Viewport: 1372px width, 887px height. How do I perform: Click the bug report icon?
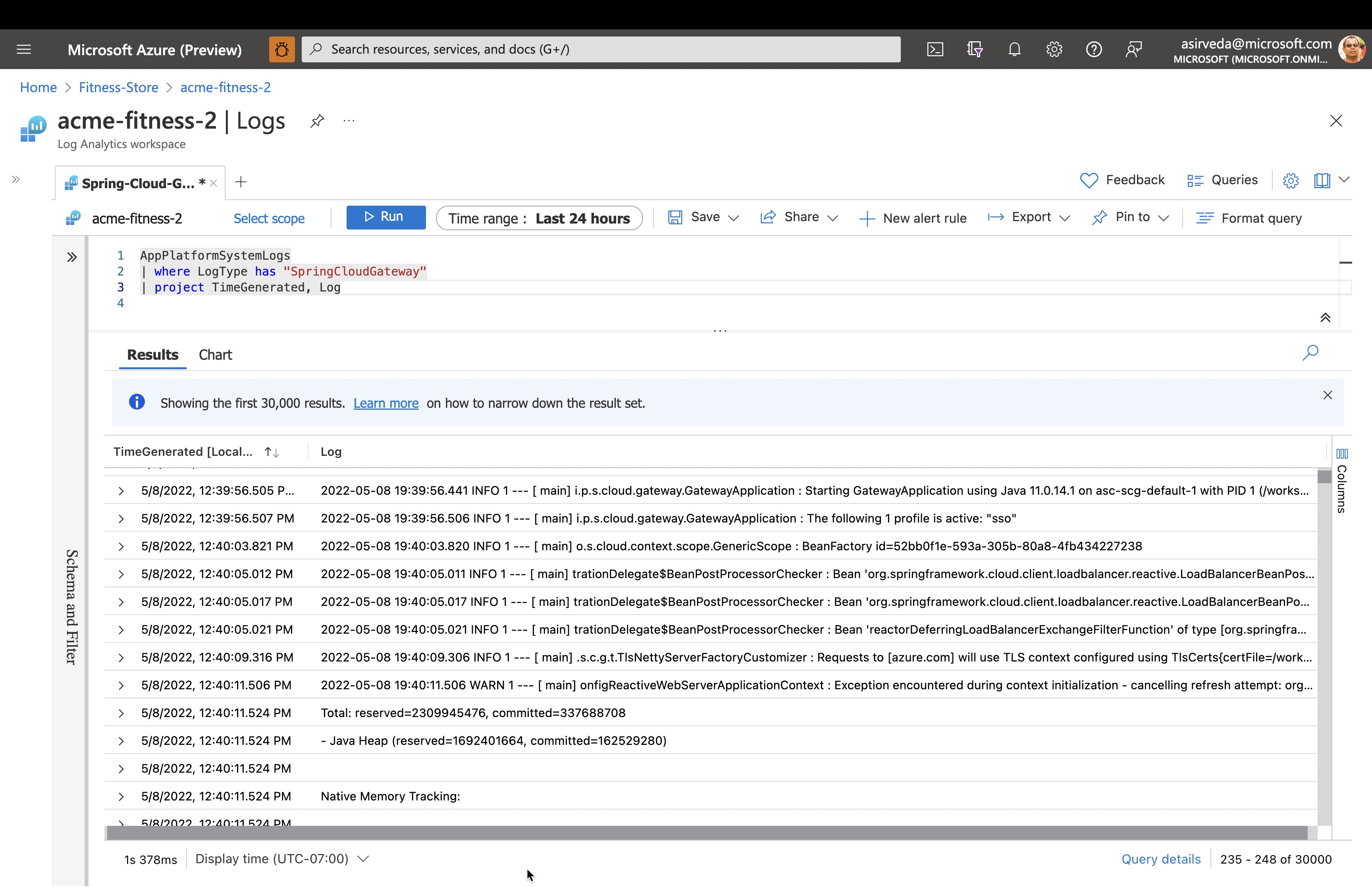281,50
